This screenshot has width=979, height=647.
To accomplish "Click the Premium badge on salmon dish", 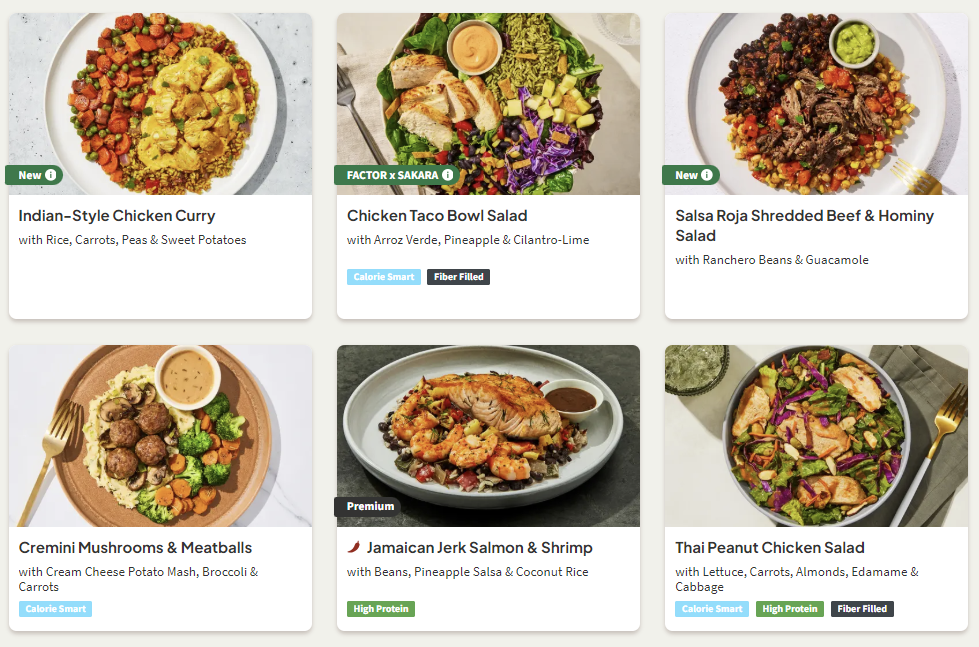I will click(x=369, y=507).
